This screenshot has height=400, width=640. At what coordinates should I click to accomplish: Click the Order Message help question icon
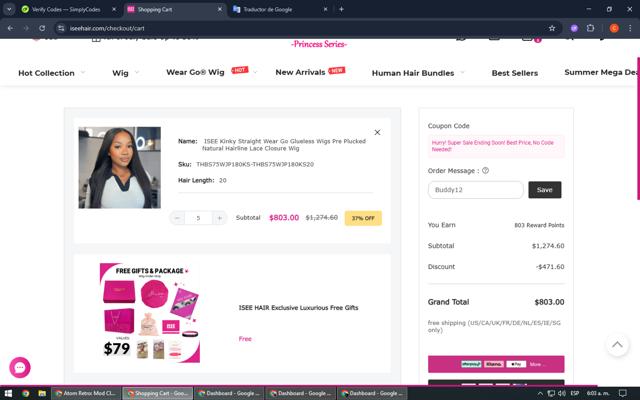[485, 171]
